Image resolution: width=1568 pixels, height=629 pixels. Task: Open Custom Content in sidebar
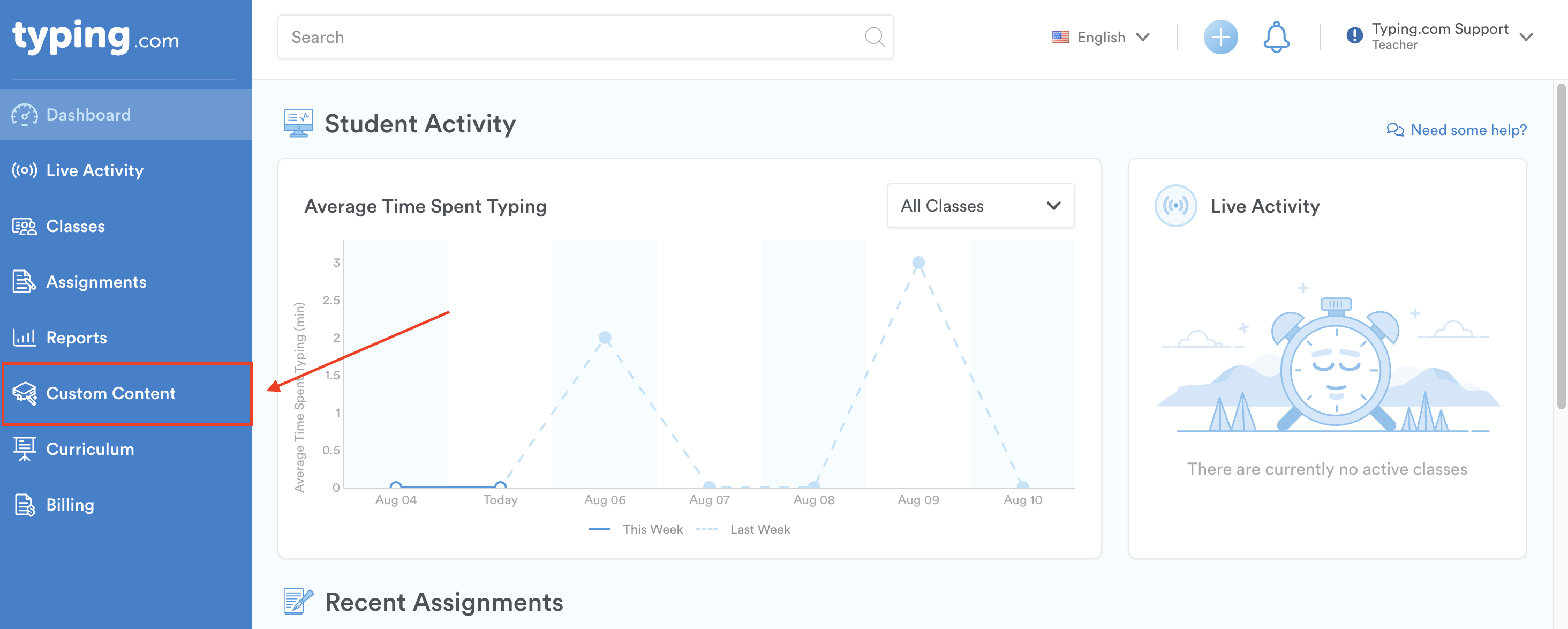click(x=111, y=393)
